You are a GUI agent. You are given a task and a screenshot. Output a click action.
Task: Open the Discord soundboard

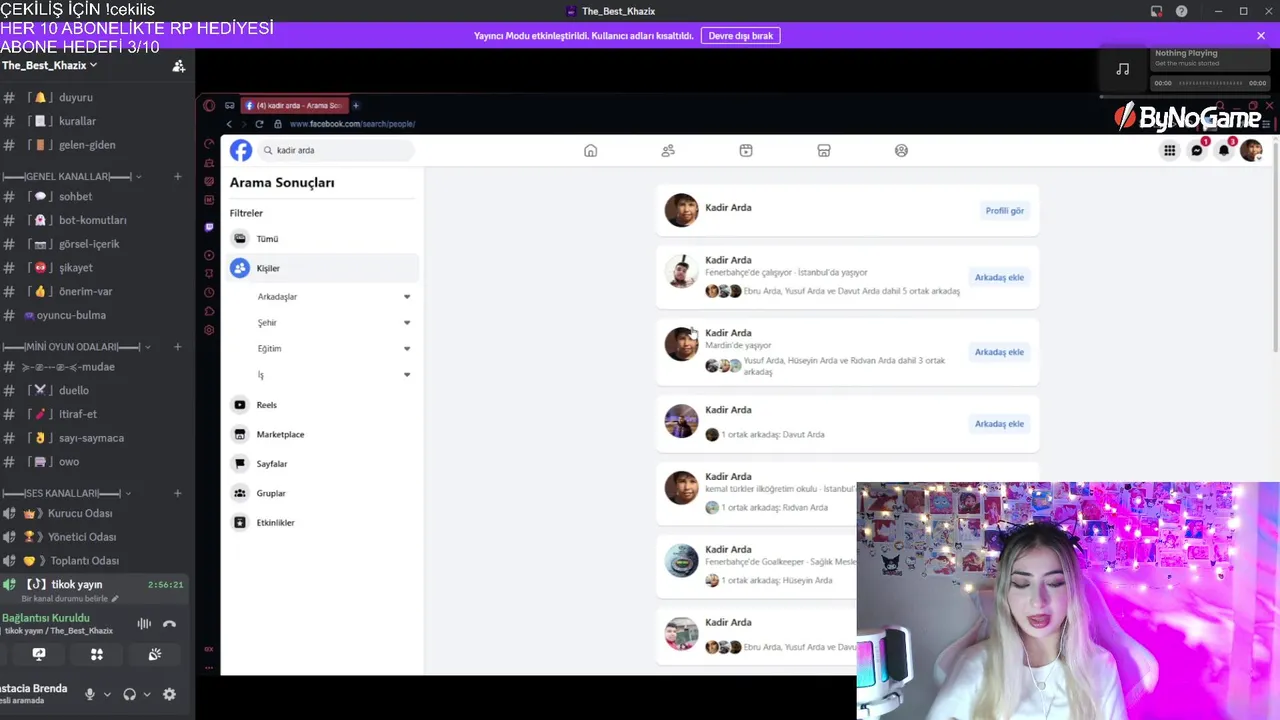[155, 654]
